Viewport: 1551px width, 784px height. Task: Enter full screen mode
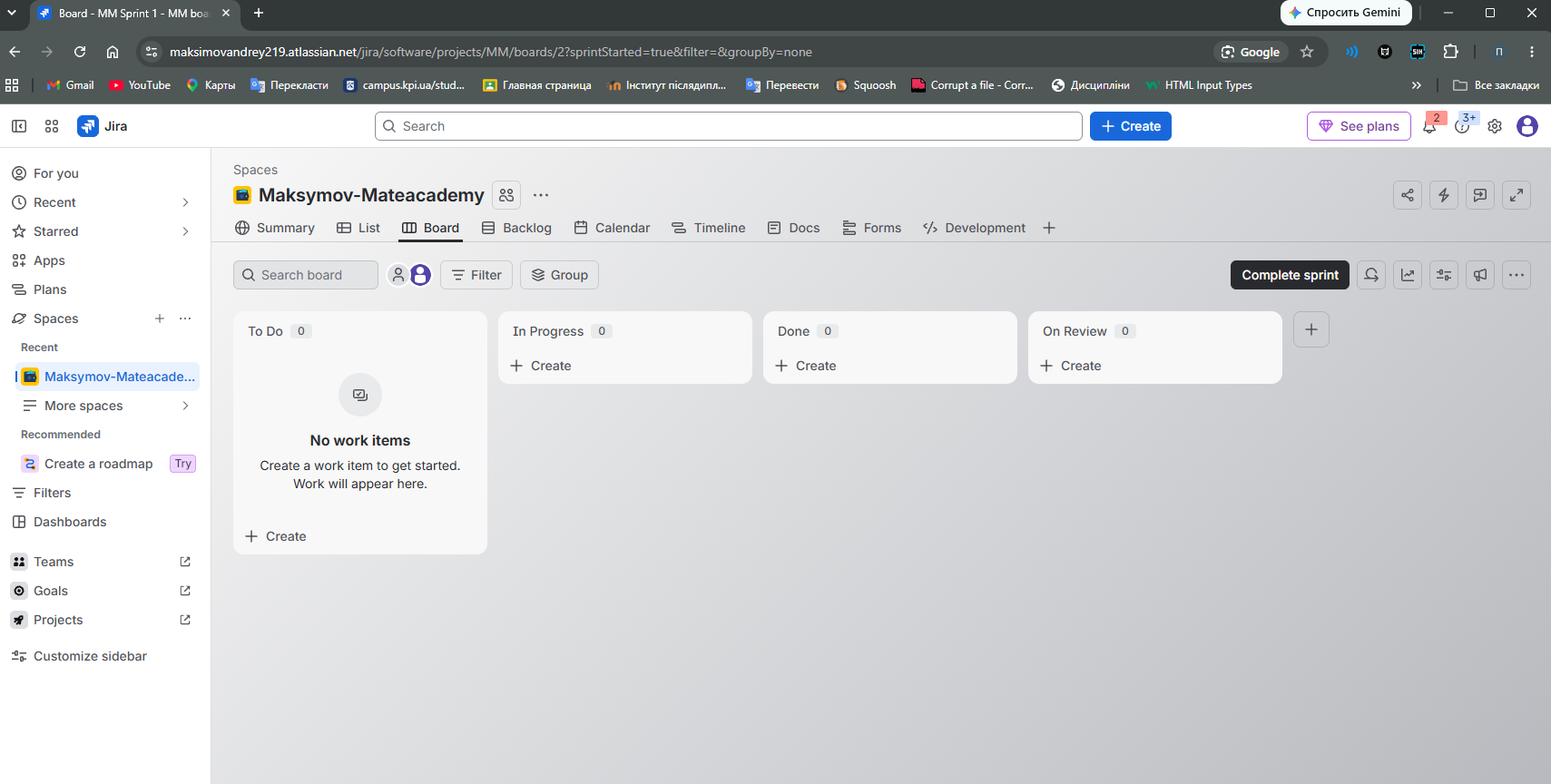pos(1517,195)
